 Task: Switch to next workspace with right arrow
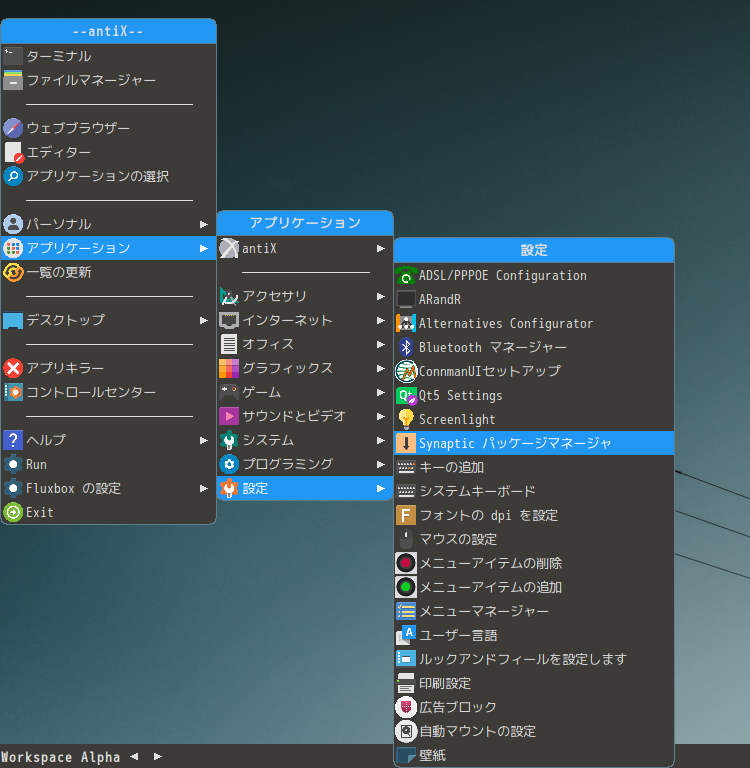(158, 757)
